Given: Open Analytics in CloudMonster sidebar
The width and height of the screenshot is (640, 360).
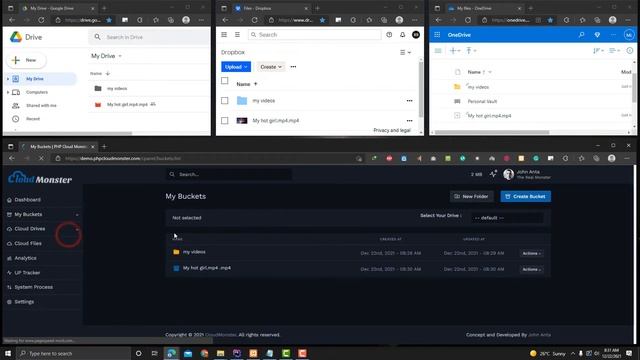Looking at the screenshot, I should pos(25,258).
